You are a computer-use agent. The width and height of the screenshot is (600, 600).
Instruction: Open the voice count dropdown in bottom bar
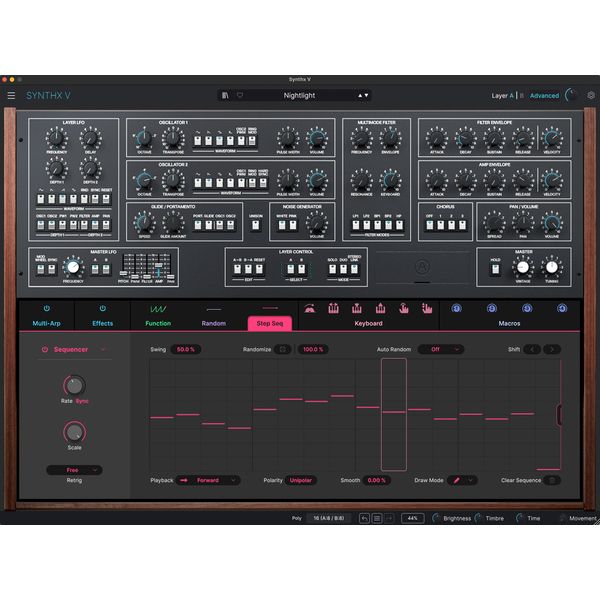tap(328, 518)
